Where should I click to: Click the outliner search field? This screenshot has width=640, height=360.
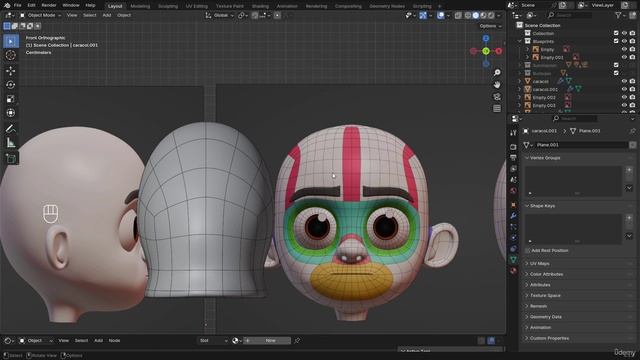pos(570,15)
